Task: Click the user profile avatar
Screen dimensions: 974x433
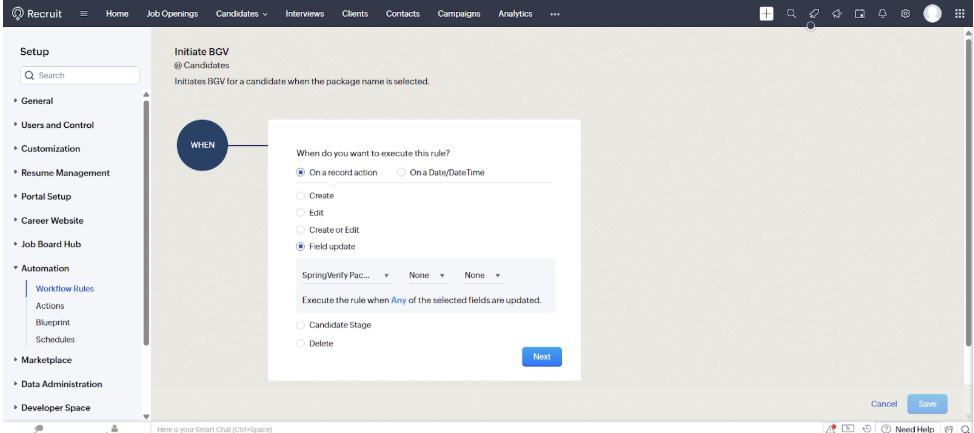Action: point(932,14)
